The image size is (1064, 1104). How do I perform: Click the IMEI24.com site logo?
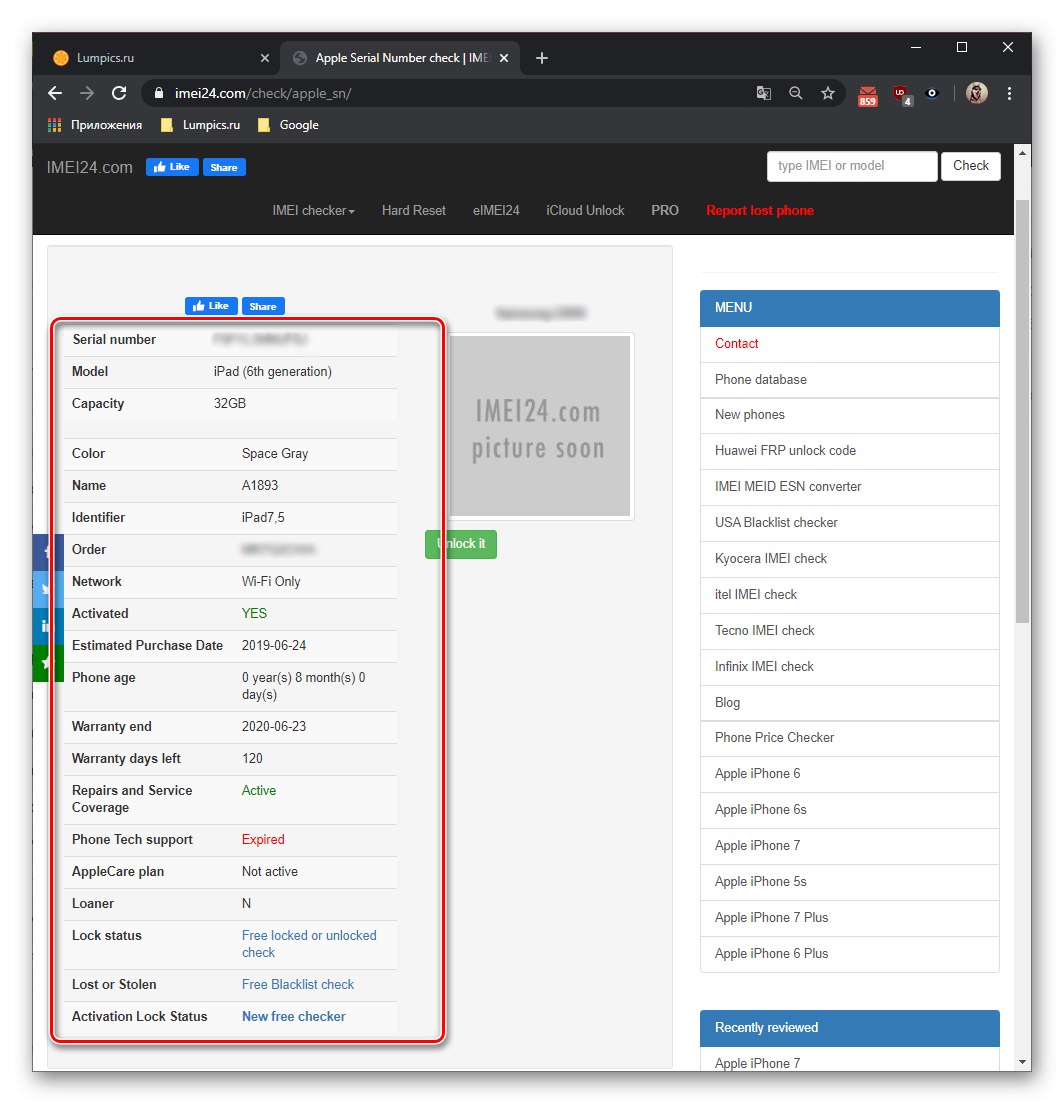[x=89, y=168]
